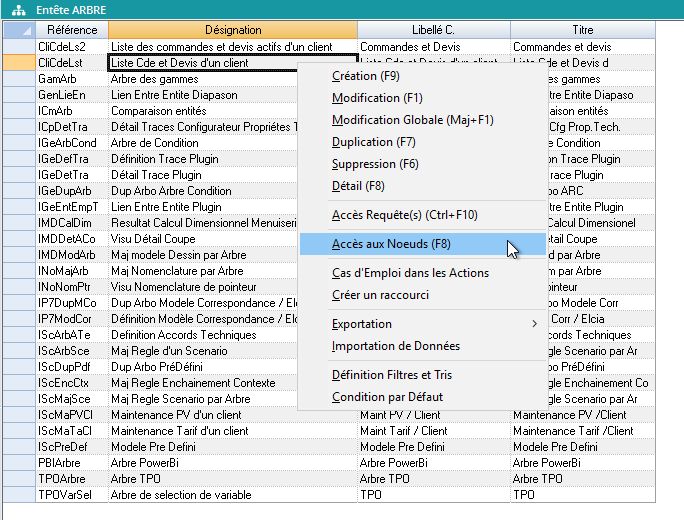Choose Importation de Données

[395, 346]
